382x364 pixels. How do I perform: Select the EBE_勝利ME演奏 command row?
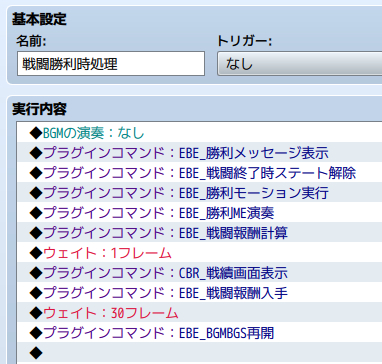199,213
